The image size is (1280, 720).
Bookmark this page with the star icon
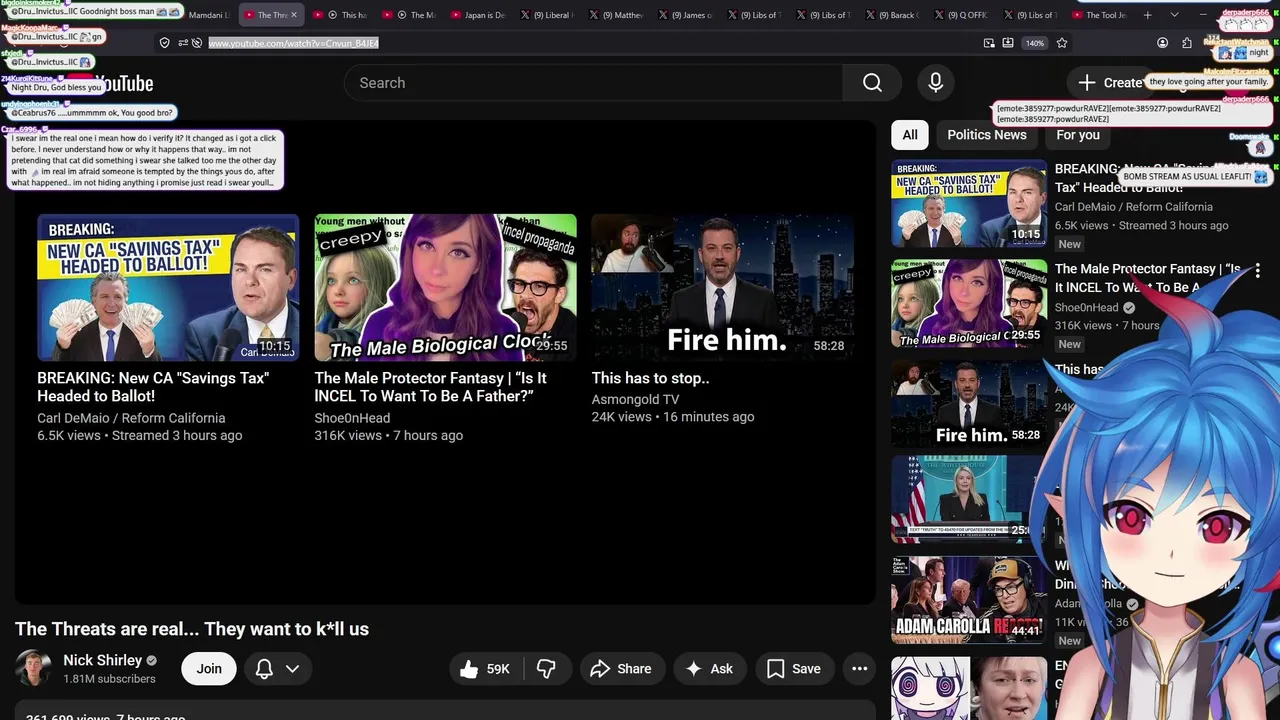(x=1062, y=43)
